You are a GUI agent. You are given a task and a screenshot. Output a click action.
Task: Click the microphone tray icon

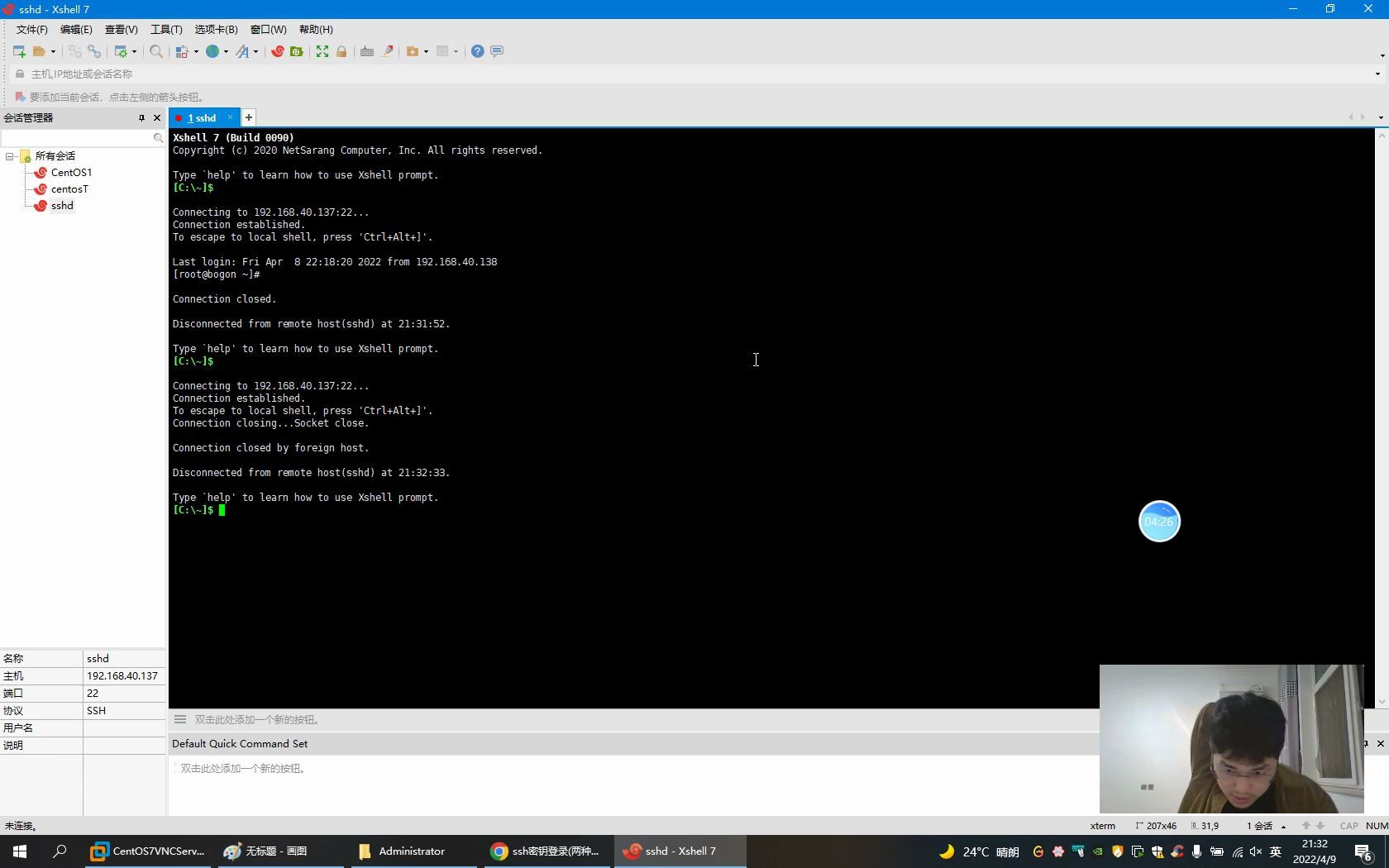(x=1196, y=851)
